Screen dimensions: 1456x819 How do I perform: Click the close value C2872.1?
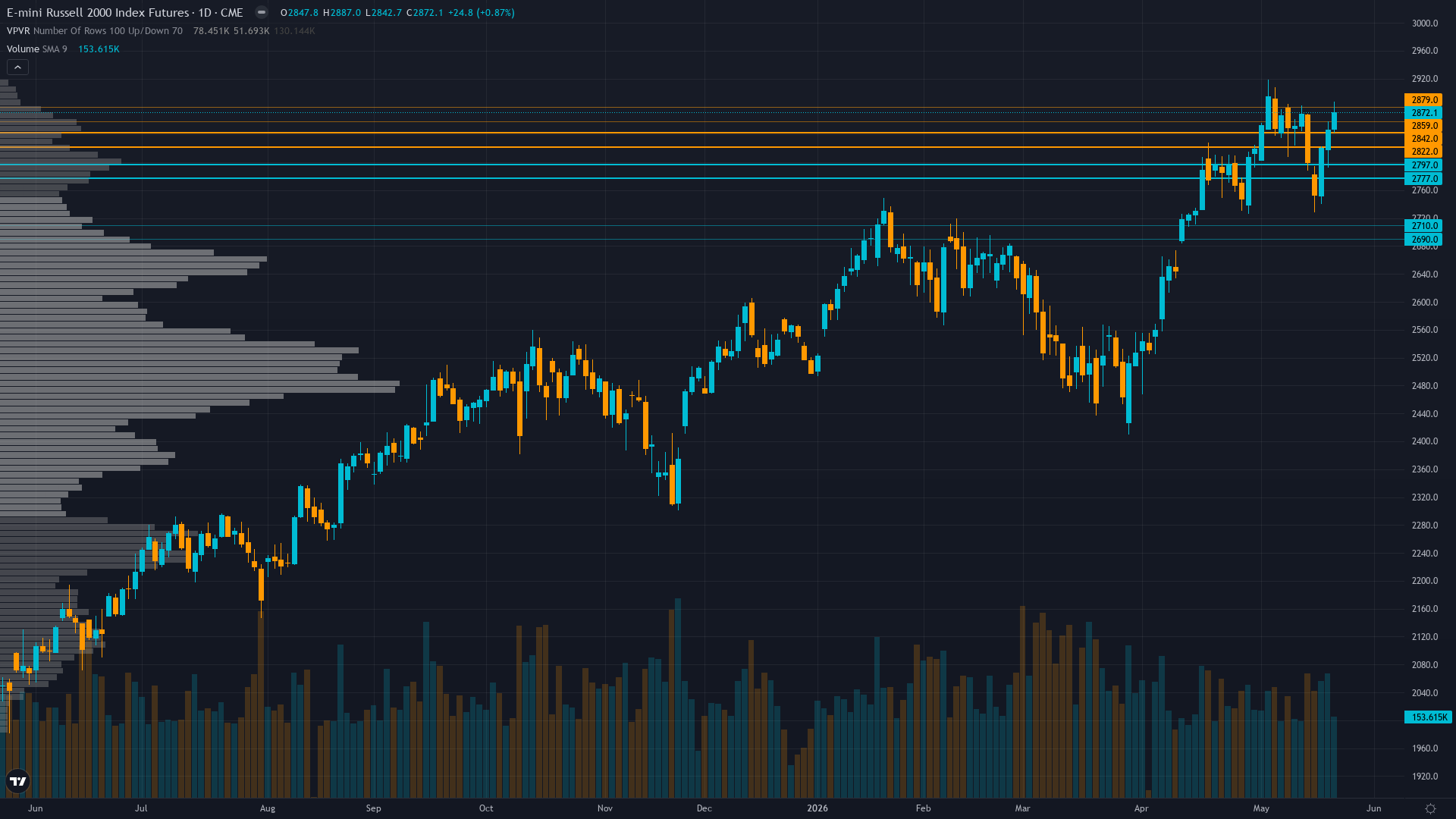[425, 13]
